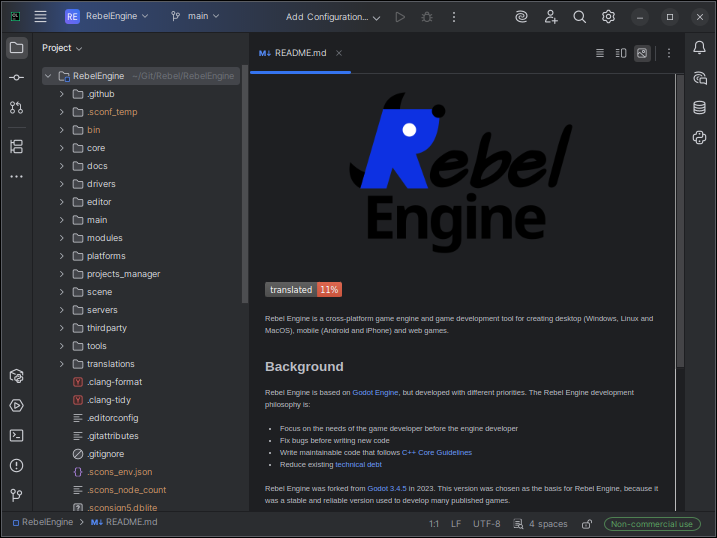The height and width of the screenshot is (538, 717).
Task: Click the Run button
Action: point(400,17)
